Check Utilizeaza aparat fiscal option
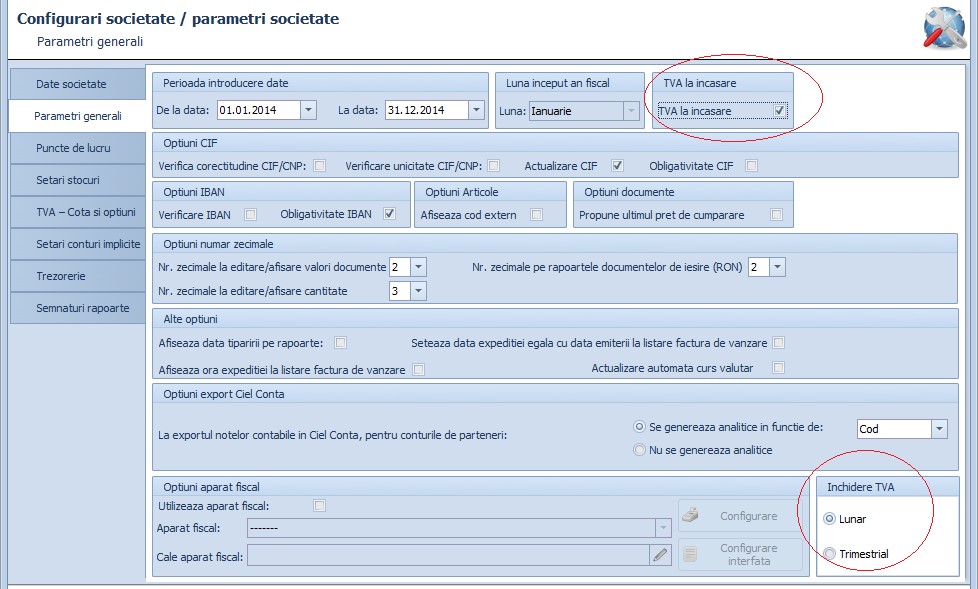 point(319,505)
